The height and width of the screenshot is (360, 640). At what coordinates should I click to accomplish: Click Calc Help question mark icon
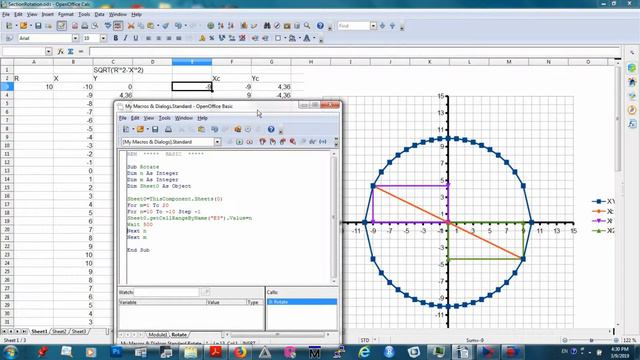point(320,26)
